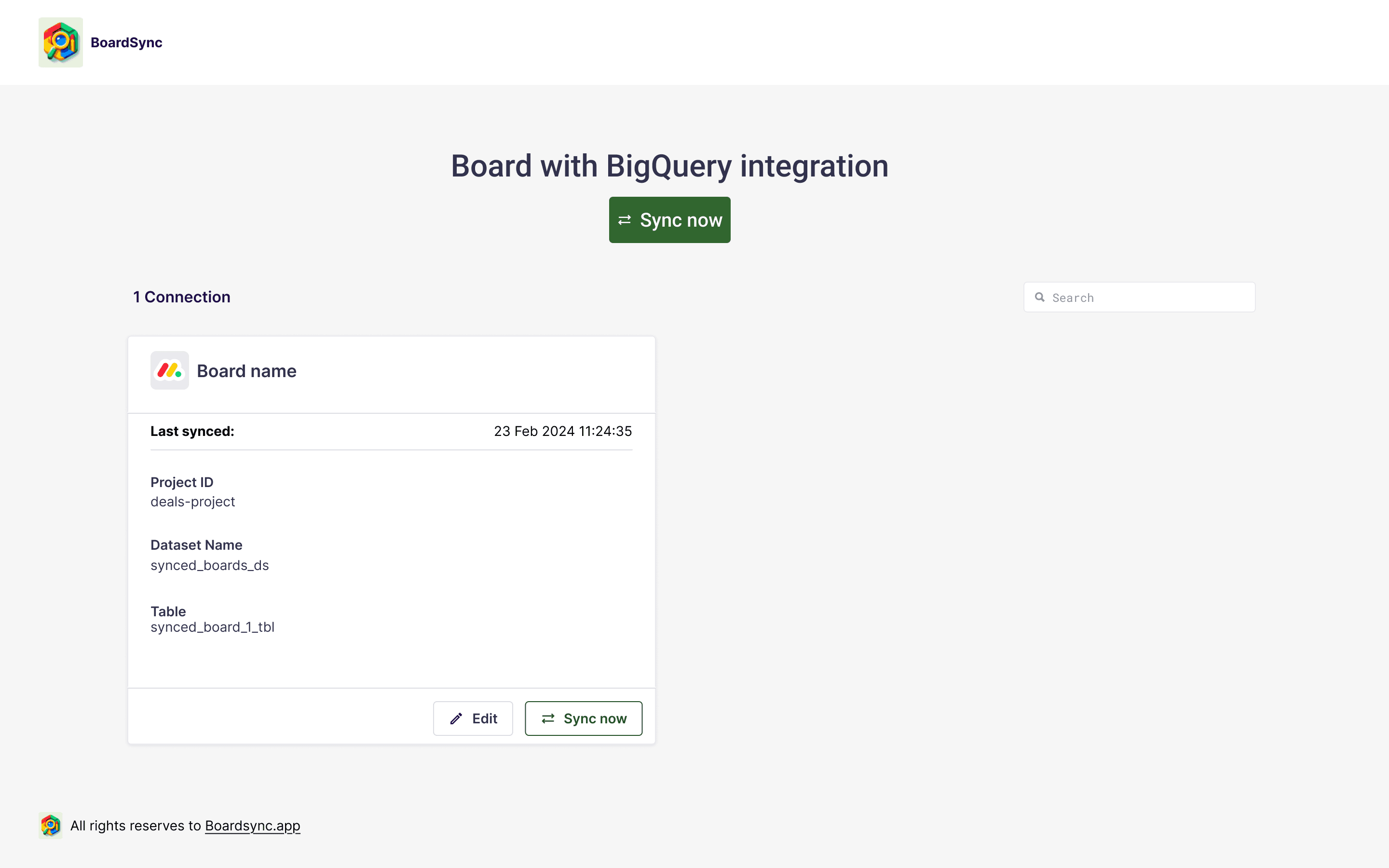Click sync arrows icon in green button

click(x=625, y=220)
